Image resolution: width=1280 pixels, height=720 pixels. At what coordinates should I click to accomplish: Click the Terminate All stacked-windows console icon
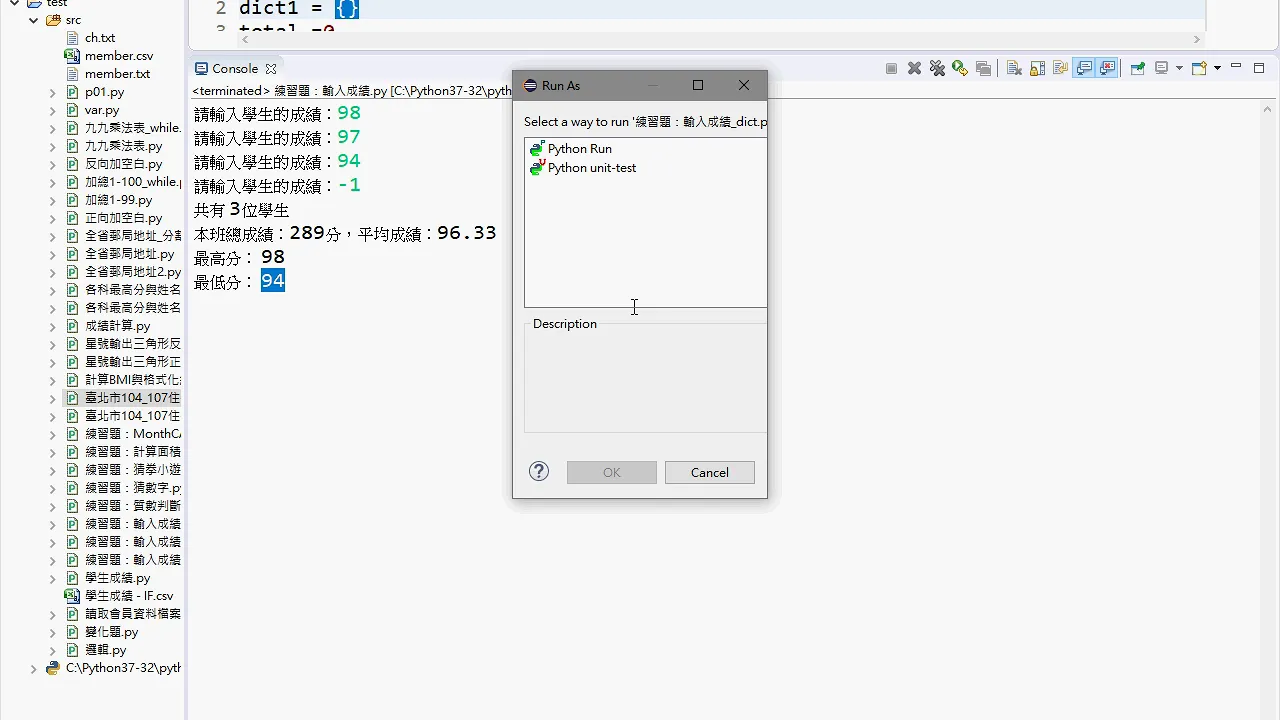[x=983, y=69]
